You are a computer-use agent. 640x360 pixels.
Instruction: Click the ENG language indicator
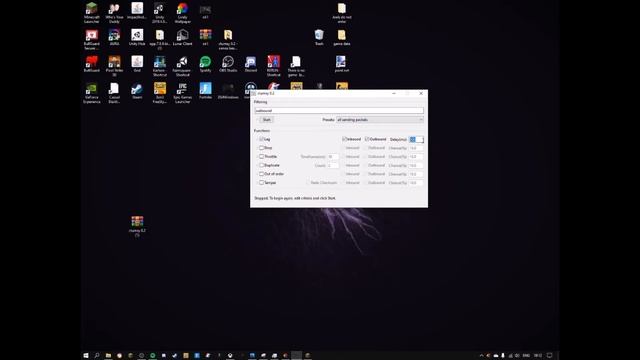[526, 356]
